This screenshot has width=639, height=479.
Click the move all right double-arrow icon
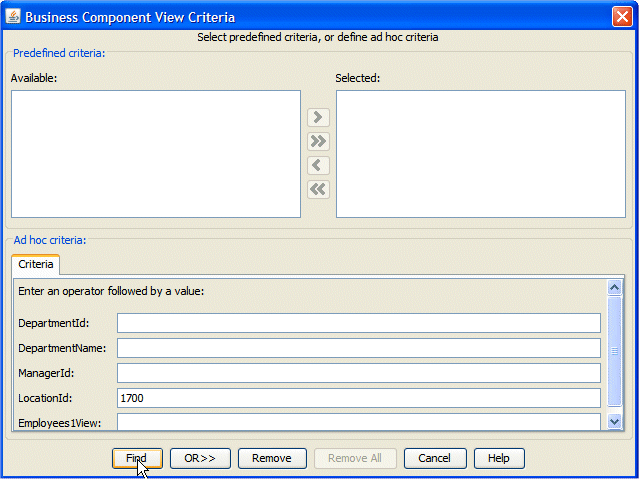318,141
